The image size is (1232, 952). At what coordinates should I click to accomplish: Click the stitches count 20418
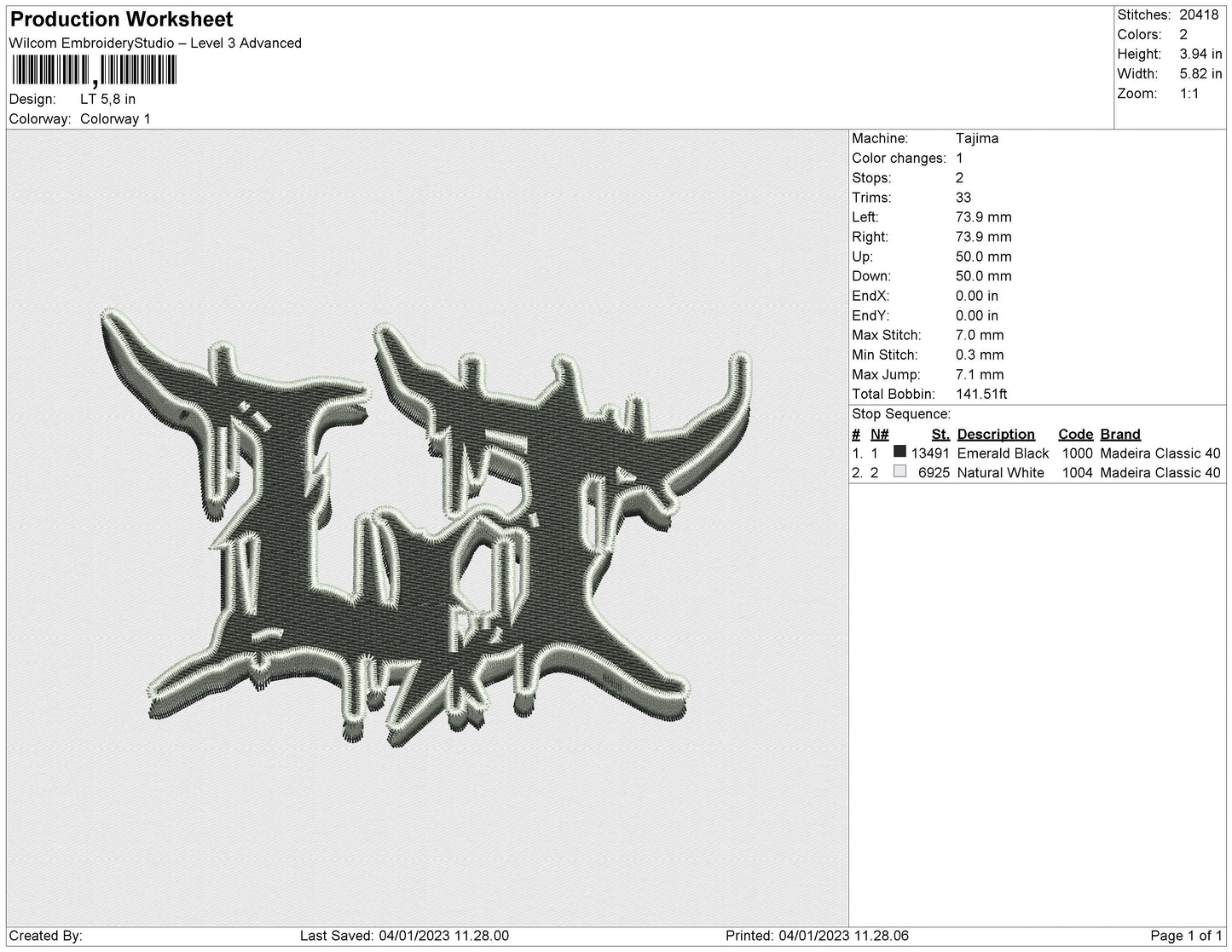1200,14
